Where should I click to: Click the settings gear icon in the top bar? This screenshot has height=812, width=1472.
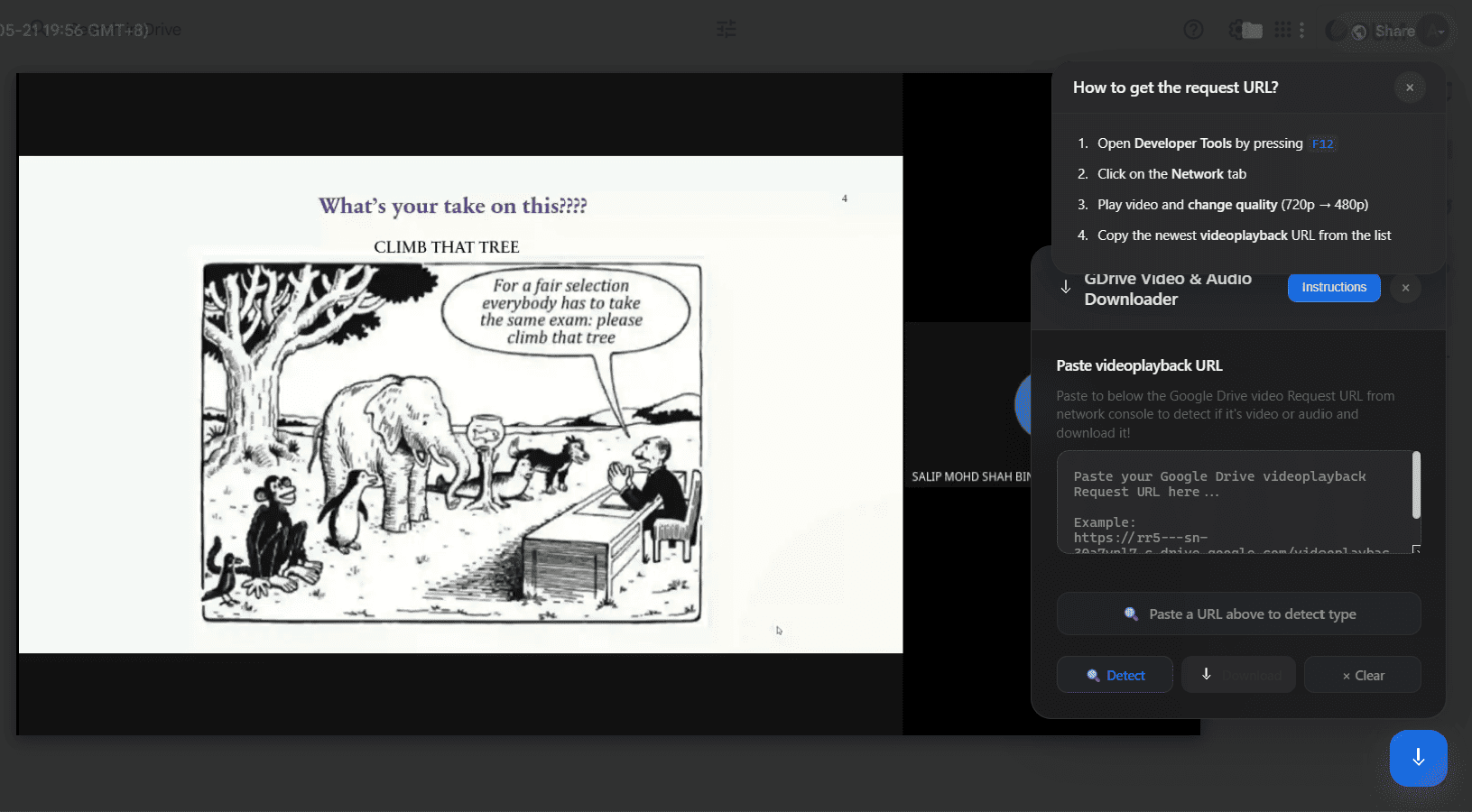(1237, 30)
